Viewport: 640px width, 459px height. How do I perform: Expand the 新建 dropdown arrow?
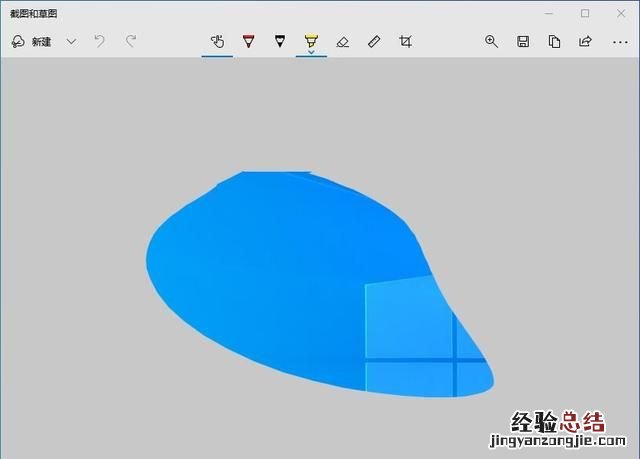pyautogui.click(x=71, y=42)
